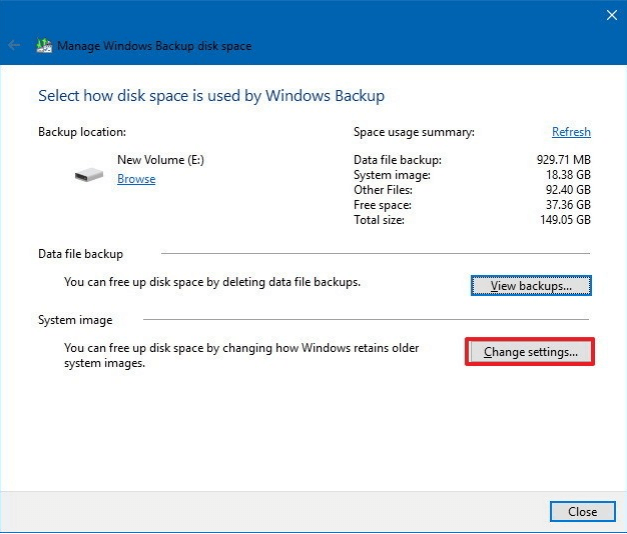Click the Other Files size value 92.40 GB

pos(567,189)
